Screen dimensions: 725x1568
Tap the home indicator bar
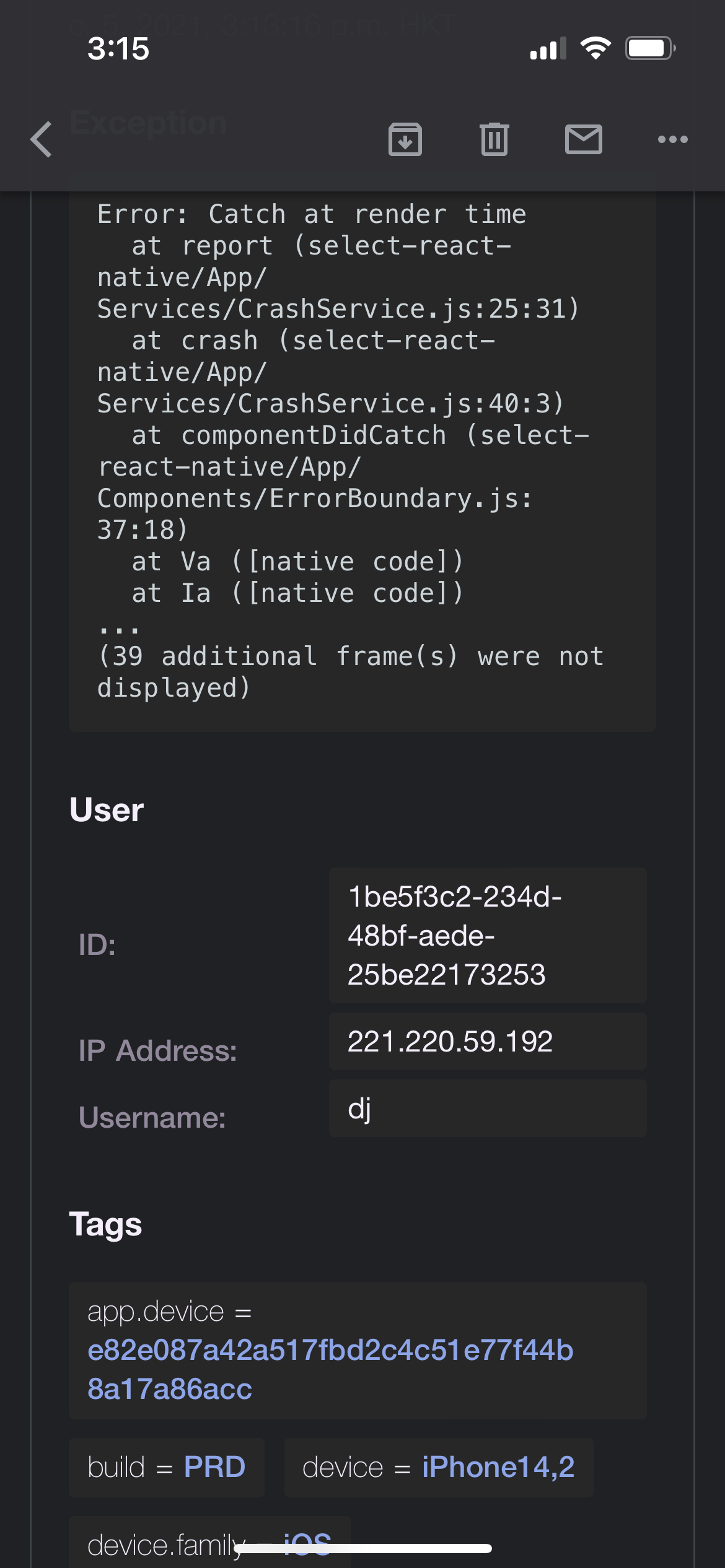tap(362, 1549)
